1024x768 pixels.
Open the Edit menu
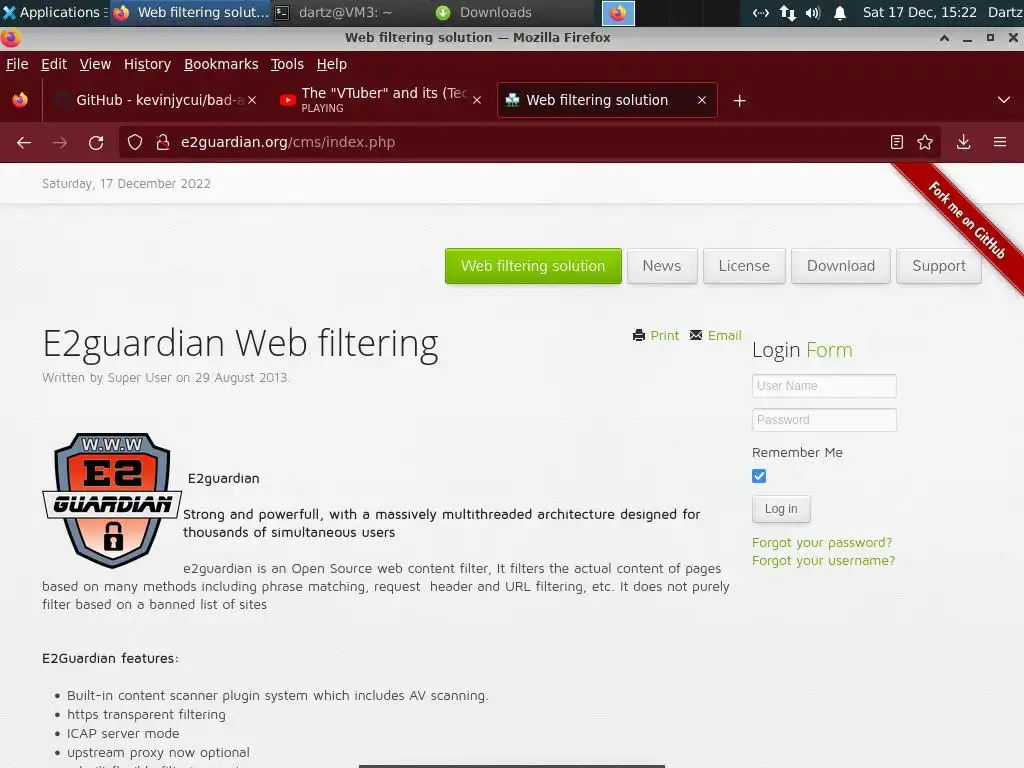pos(54,64)
